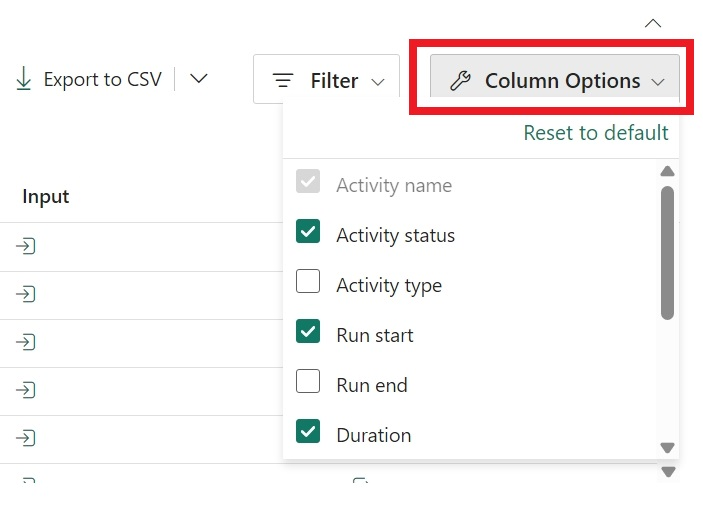Click the column list scrollbar down arrow
Image resolution: width=703 pixels, height=506 pixels.
(667, 448)
